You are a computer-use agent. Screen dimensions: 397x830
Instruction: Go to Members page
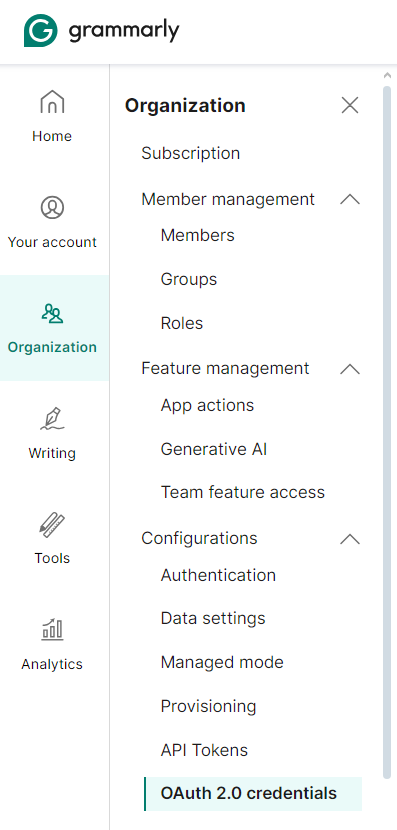(x=197, y=235)
